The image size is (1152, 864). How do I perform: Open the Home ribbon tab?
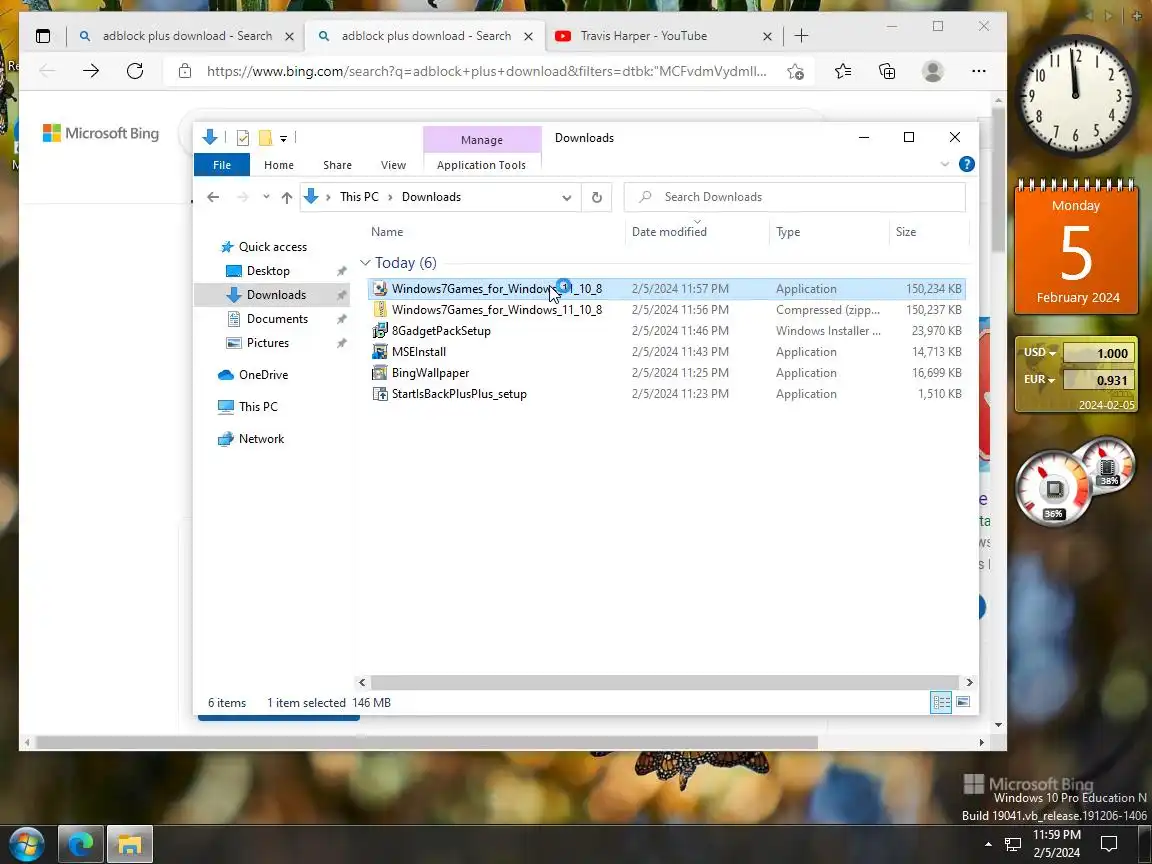click(x=278, y=165)
